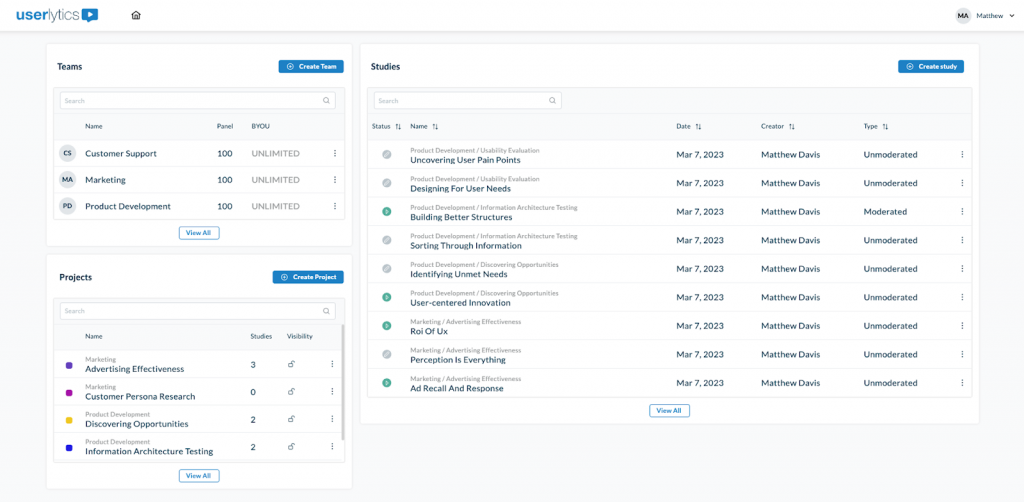Sort studies by Date column

coord(698,127)
